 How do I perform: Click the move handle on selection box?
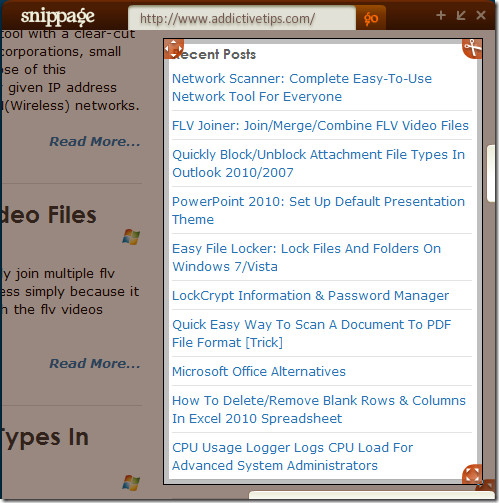click(174, 49)
